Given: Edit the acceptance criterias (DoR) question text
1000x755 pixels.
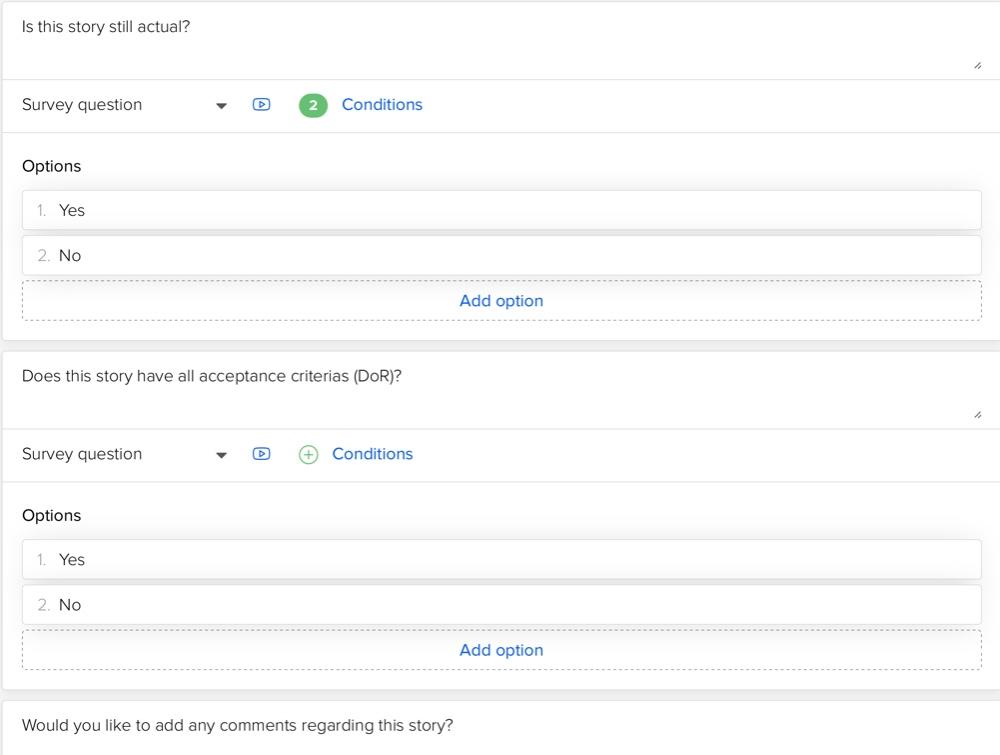Looking at the screenshot, I should coord(502,391).
